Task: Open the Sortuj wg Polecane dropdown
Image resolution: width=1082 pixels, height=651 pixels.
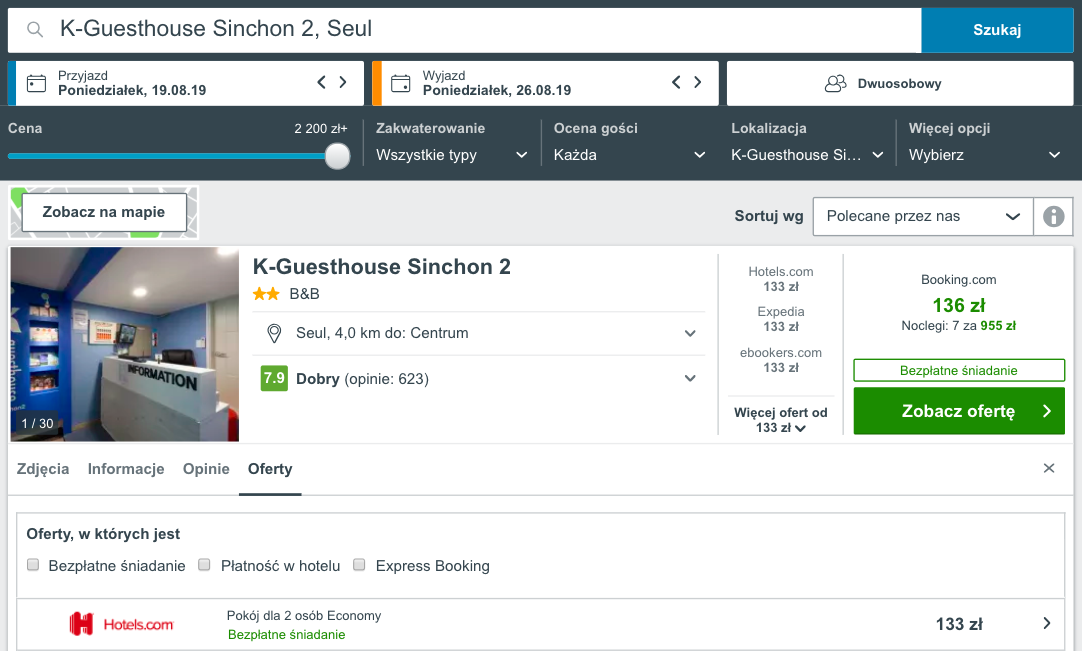Action: [923, 216]
